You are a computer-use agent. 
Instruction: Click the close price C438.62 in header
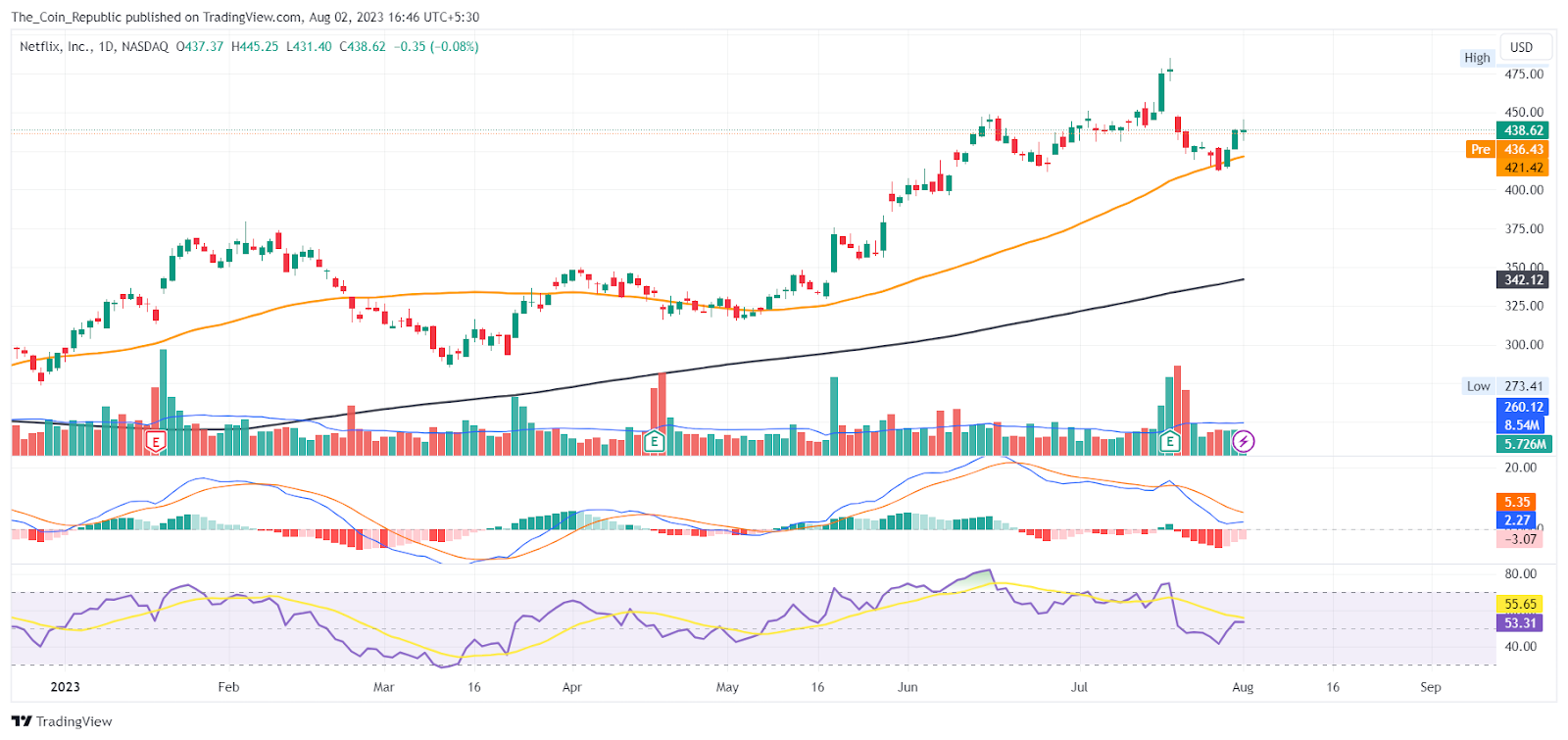pos(363,46)
